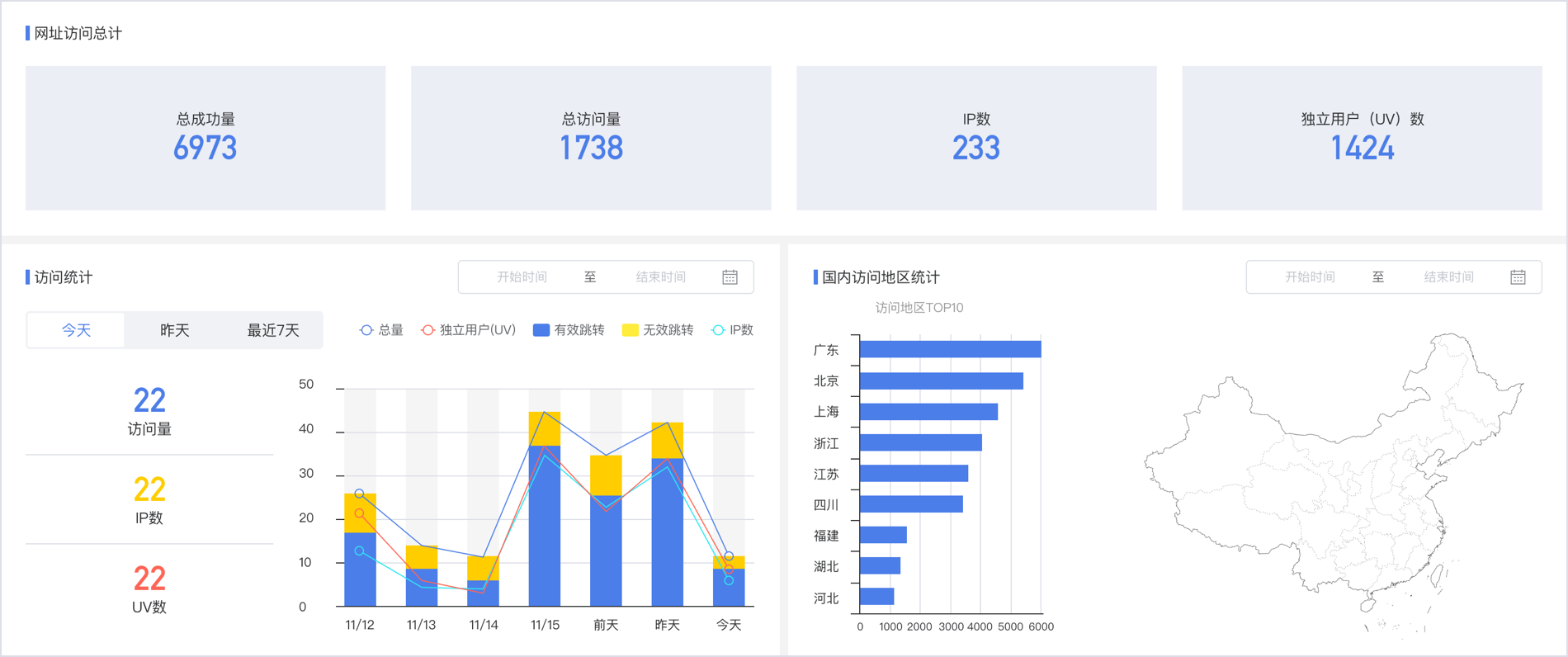Switch to the 昨天 tab
The height and width of the screenshot is (657, 1568).
175,330
